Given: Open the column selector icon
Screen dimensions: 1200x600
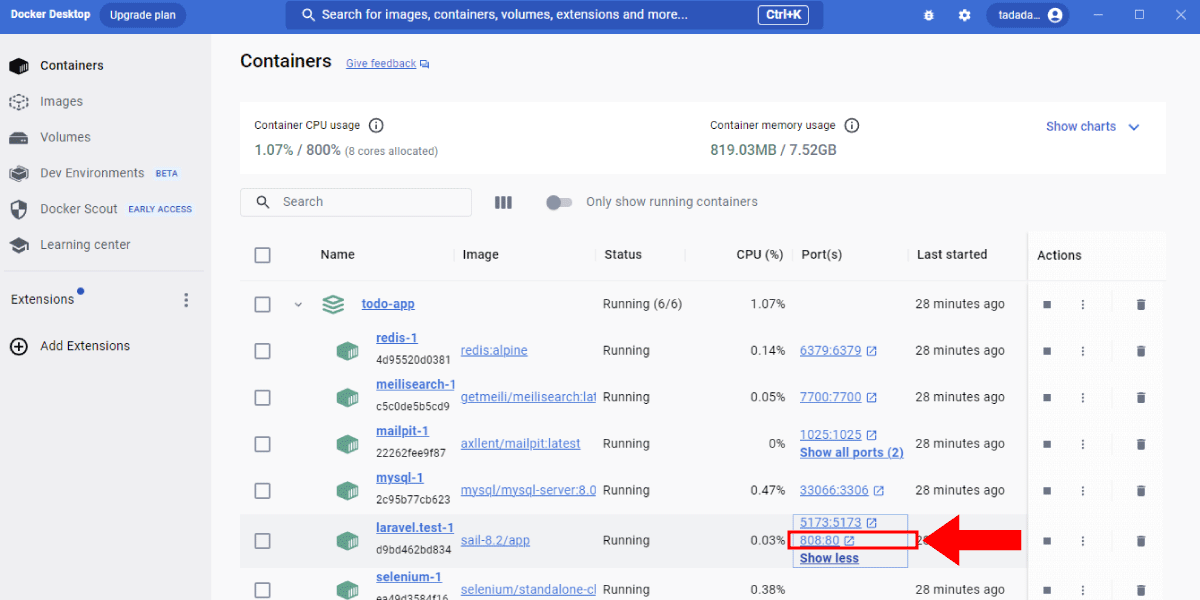Looking at the screenshot, I should (503, 202).
